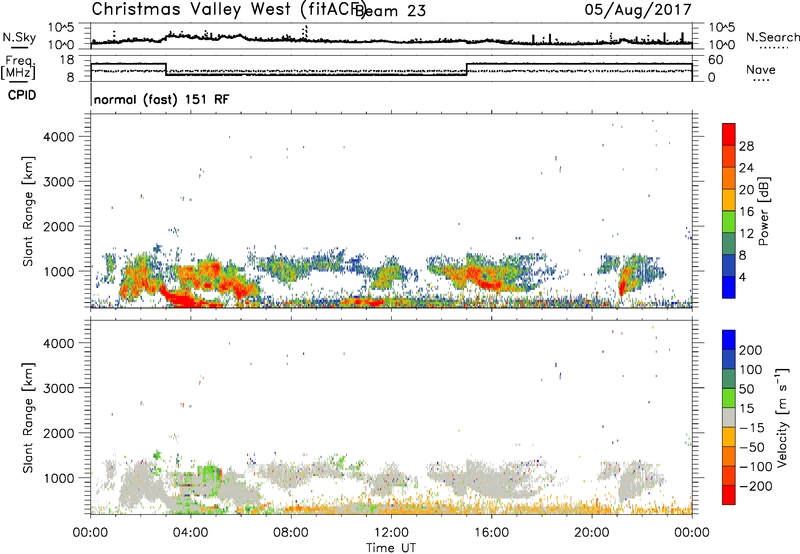Click the "Beam 23" label
The image size is (800, 554).
(390, 11)
